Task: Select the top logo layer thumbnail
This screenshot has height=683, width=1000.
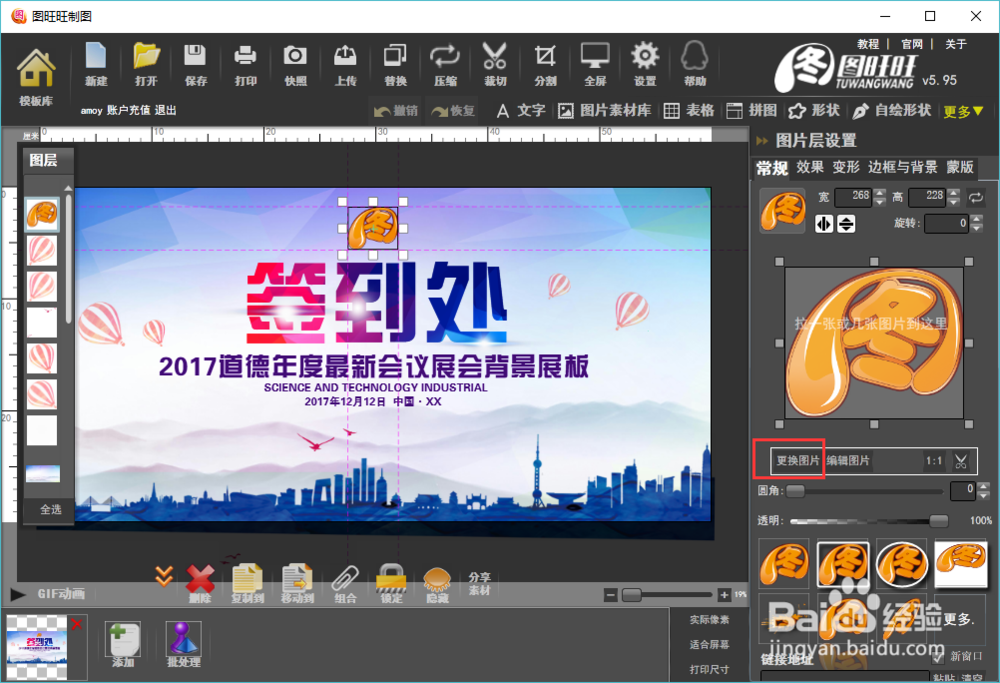Action: pos(42,214)
